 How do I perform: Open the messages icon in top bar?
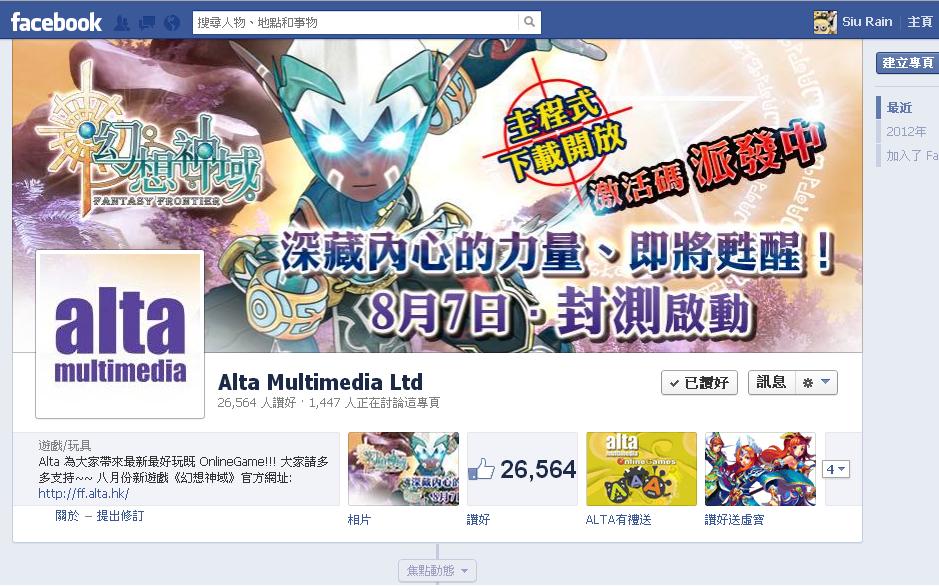tap(147, 23)
